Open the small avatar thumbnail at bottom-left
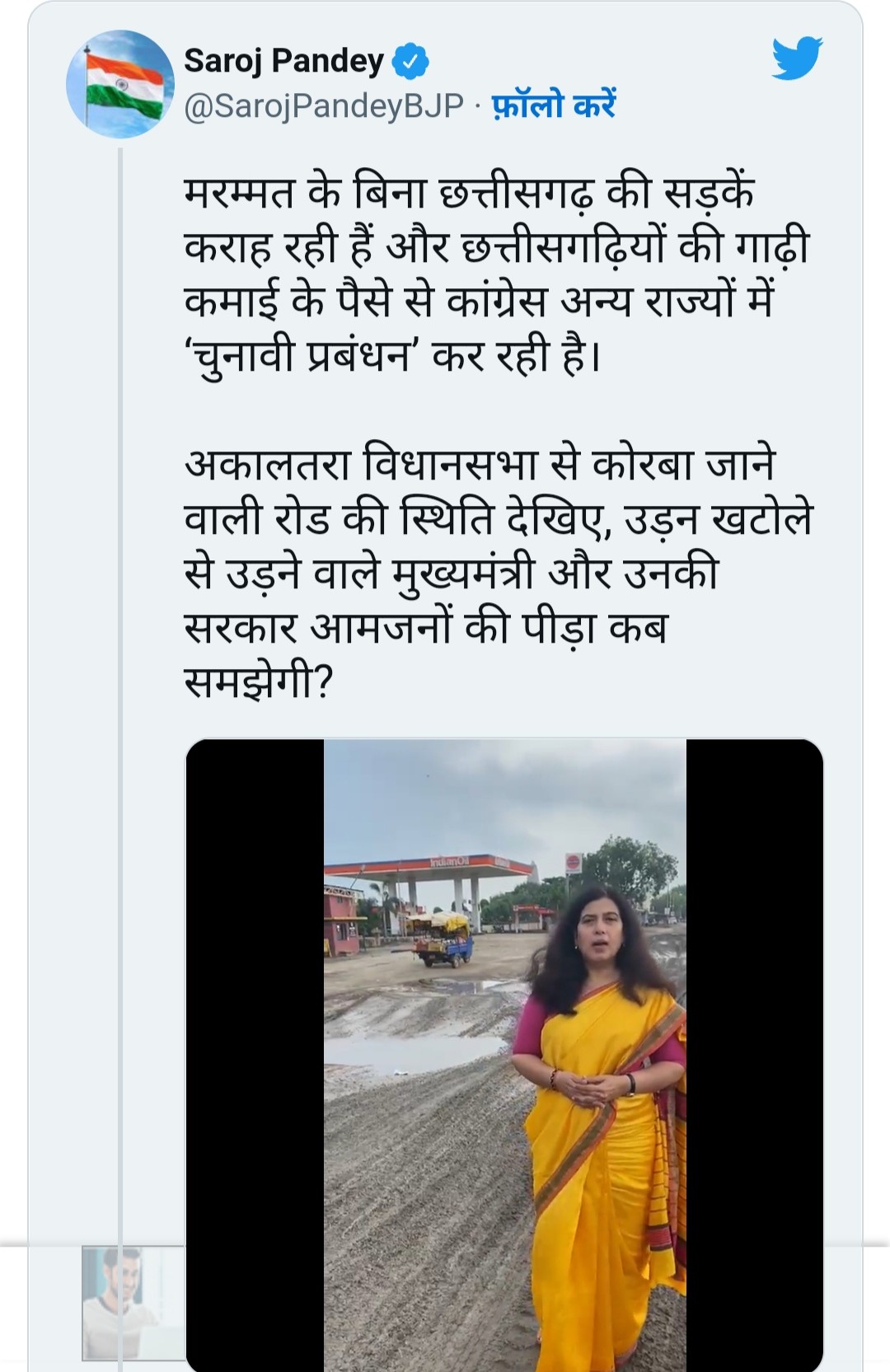Screen dimensions: 890x1372 132,1304
